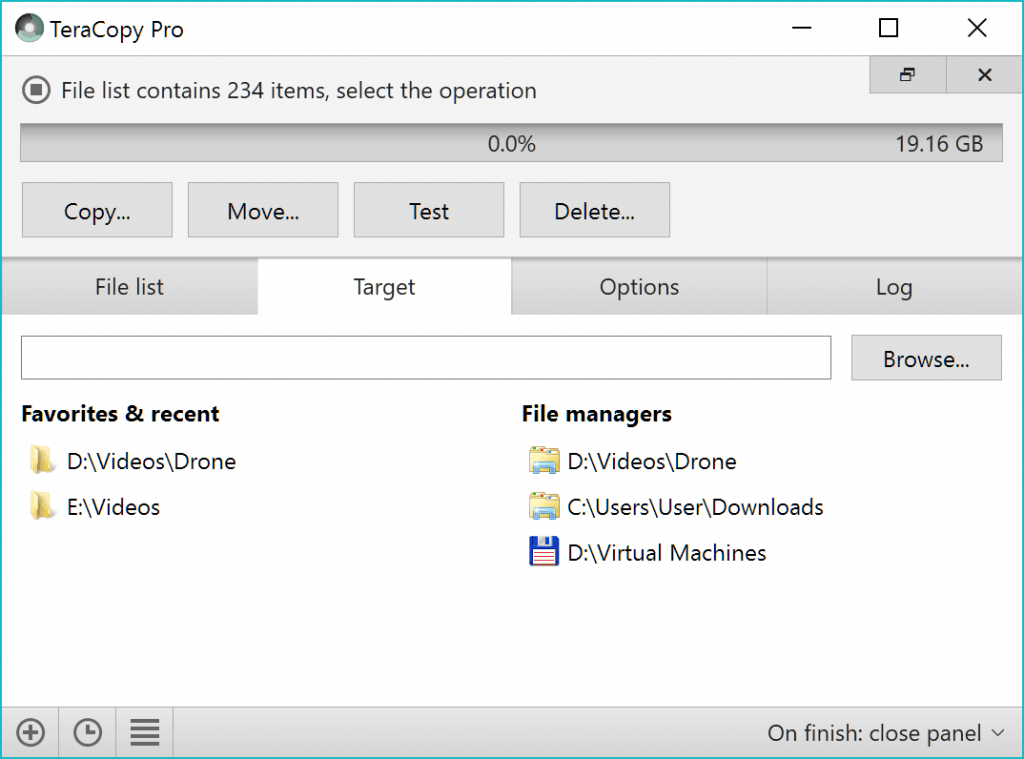1024x759 pixels.
Task: Expand the On finish dropdown
Action: coord(884,732)
